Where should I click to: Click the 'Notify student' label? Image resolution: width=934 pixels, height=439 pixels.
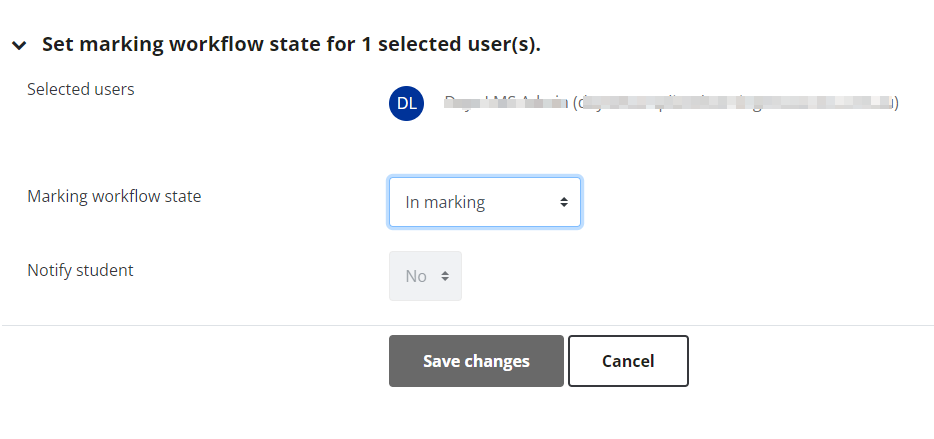pyautogui.click(x=80, y=270)
